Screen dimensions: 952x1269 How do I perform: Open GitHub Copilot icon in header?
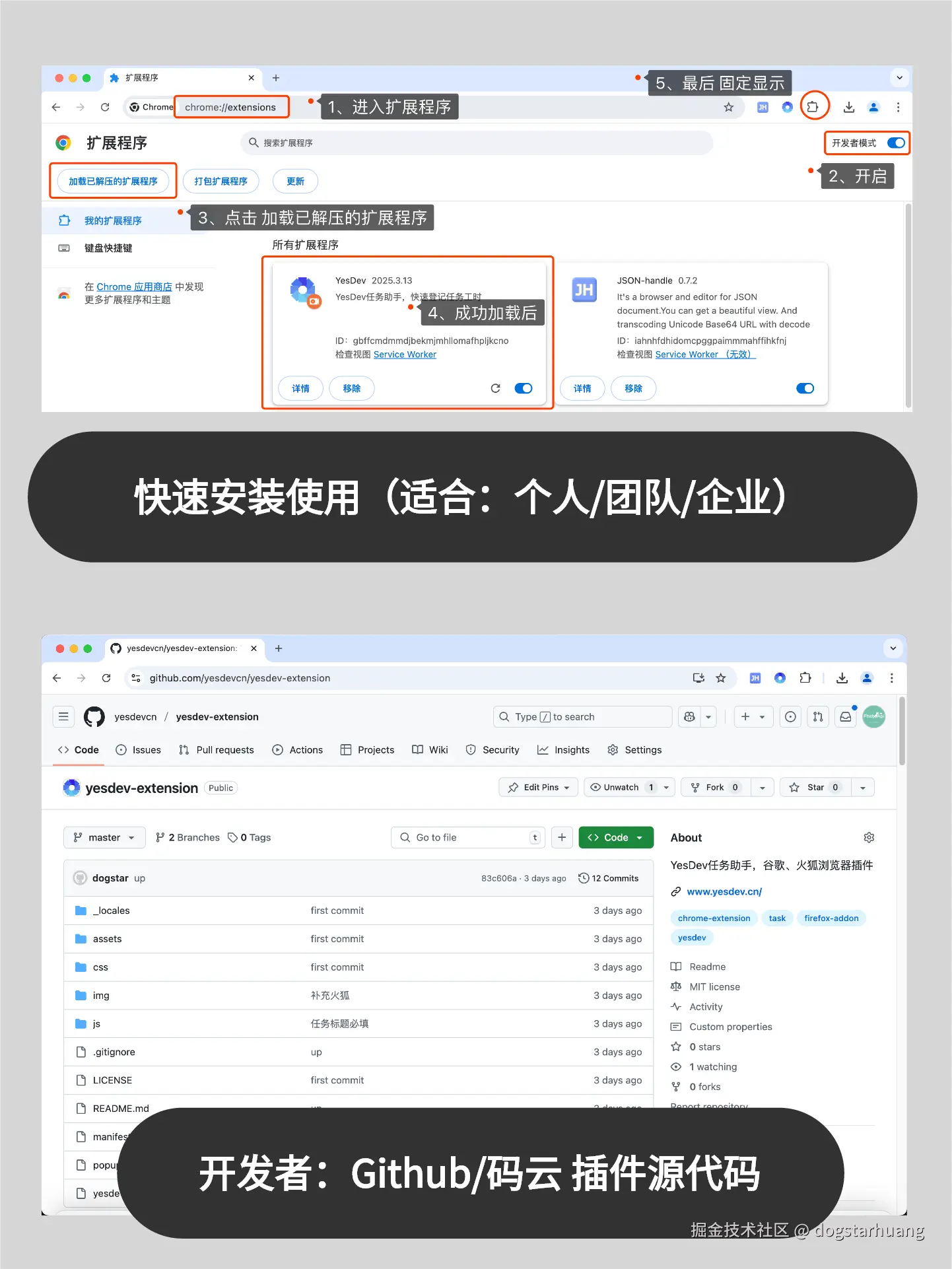pos(690,716)
